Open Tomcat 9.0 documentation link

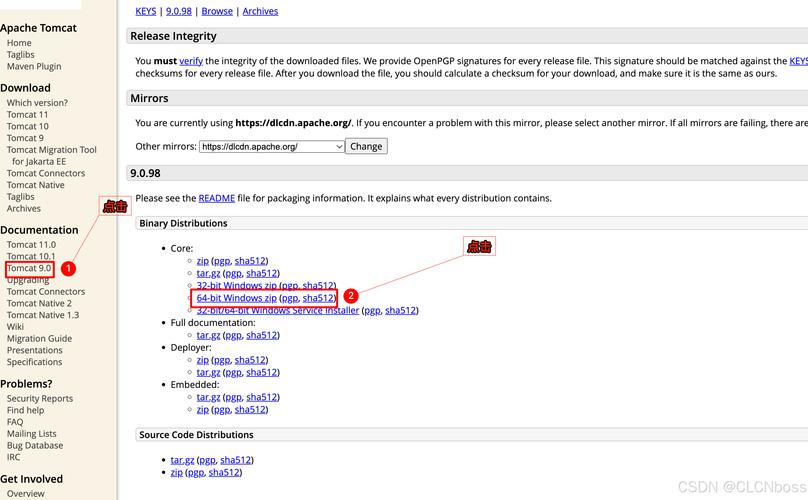pos(29,268)
